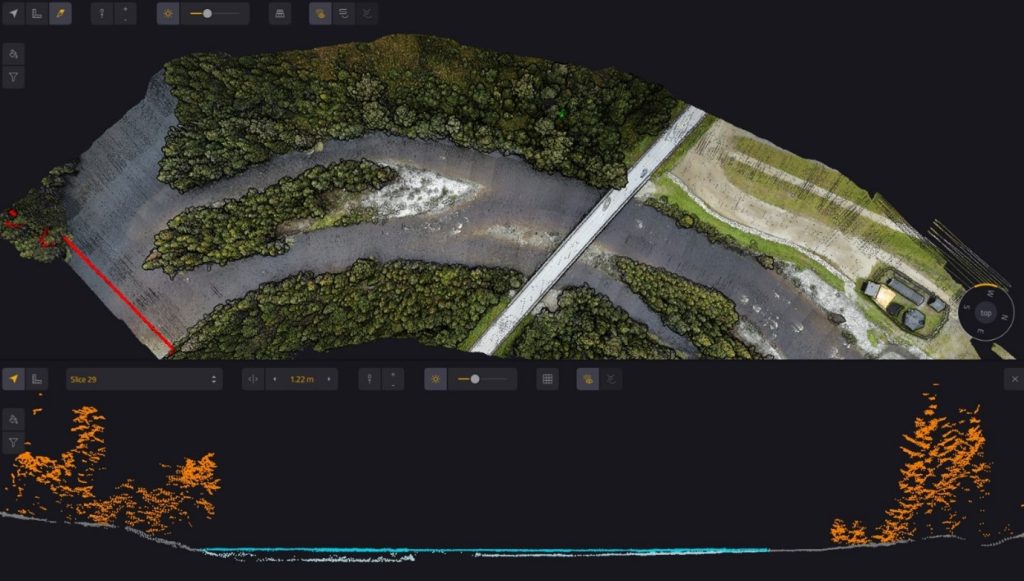The height and width of the screenshot is (581, 1024).
Task: Select the ruler tool in the profile toolbar
Action: click(x=37, y=379)
